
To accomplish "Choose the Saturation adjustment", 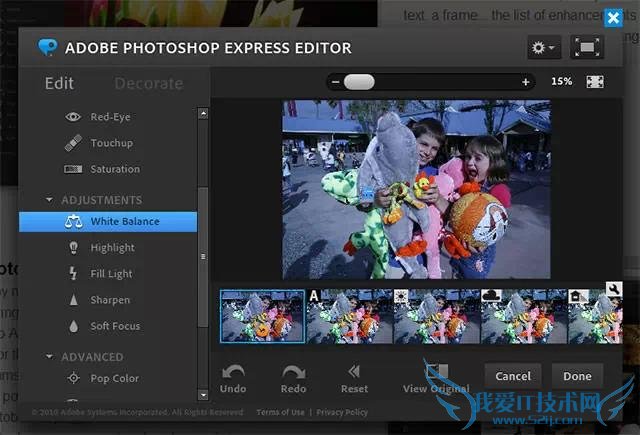I will pos(115,169).
